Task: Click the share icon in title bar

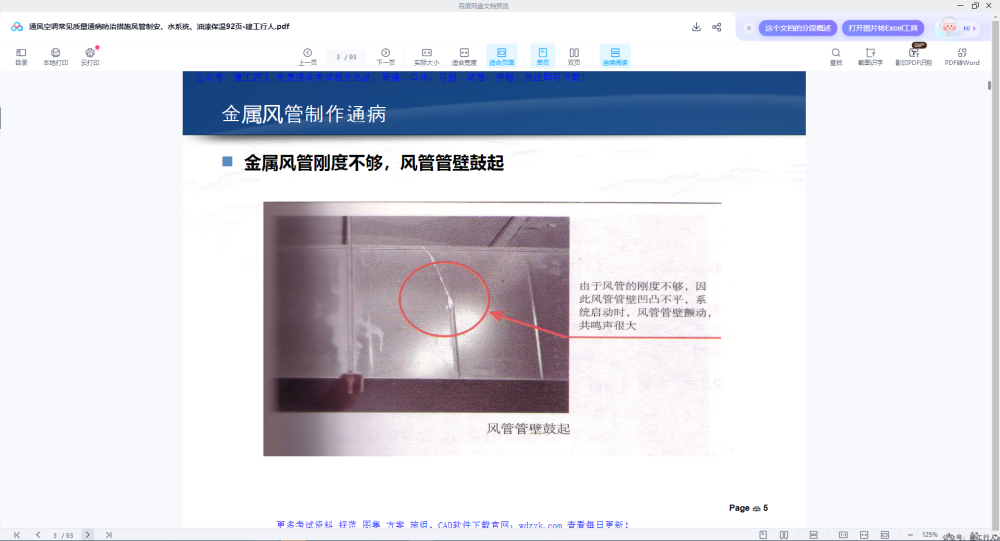Action: coord(717,27)
